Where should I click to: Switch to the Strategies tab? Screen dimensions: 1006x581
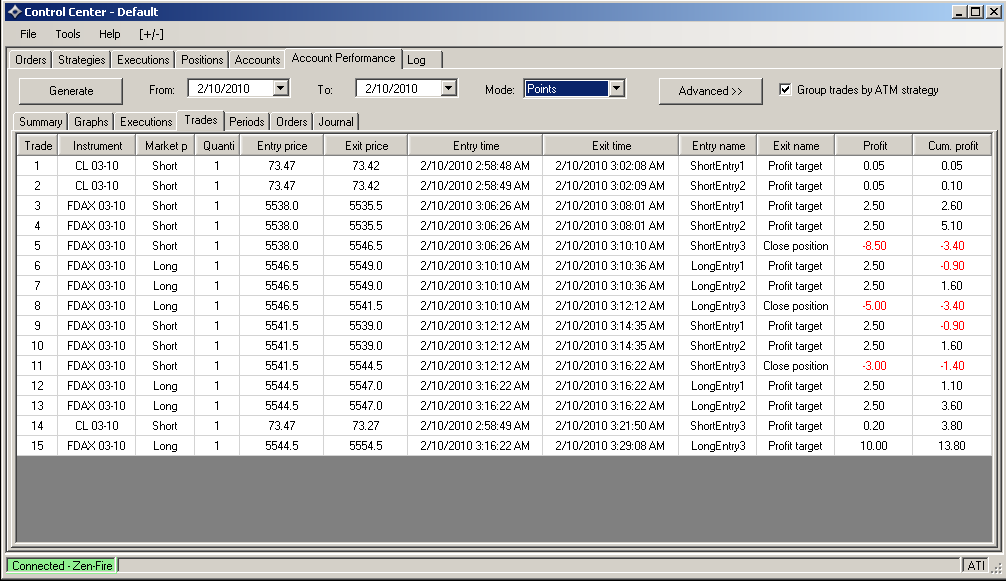pyautogui.click(x=81, y=60)
